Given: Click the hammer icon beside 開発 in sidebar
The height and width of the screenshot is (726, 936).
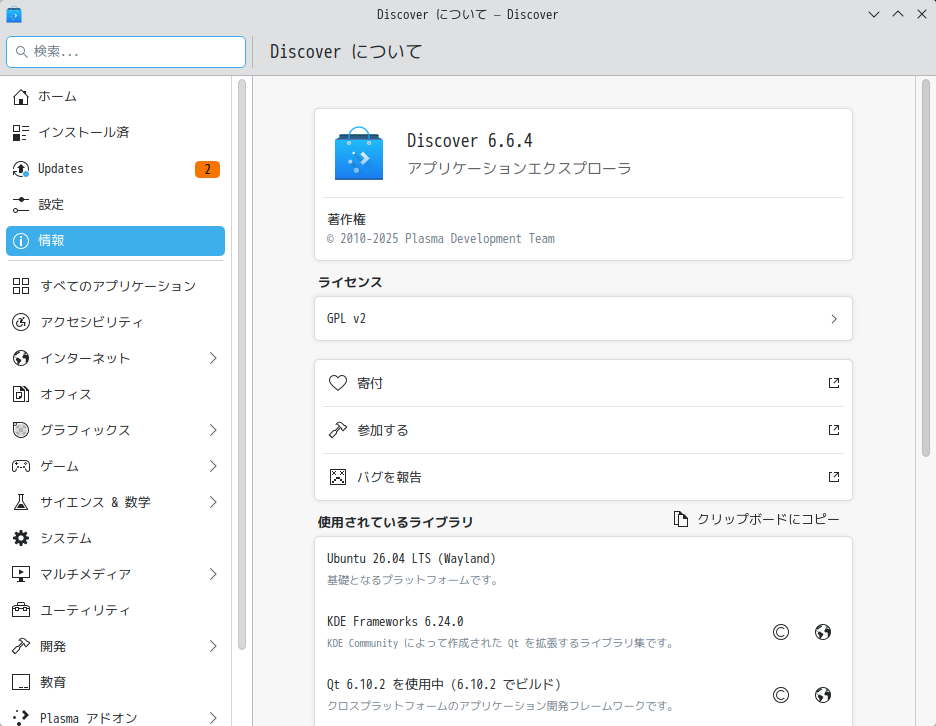Looking at the screenshot, I should pos(21,646).
